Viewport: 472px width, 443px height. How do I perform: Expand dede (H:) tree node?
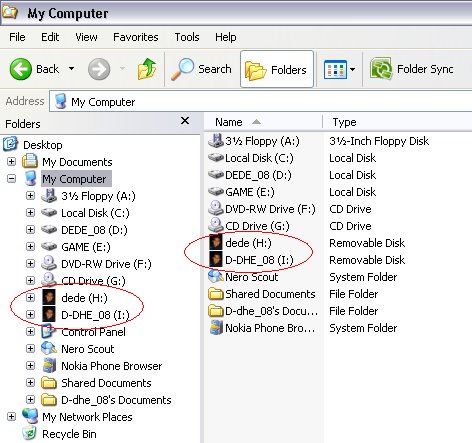click(x=30, y=298)
